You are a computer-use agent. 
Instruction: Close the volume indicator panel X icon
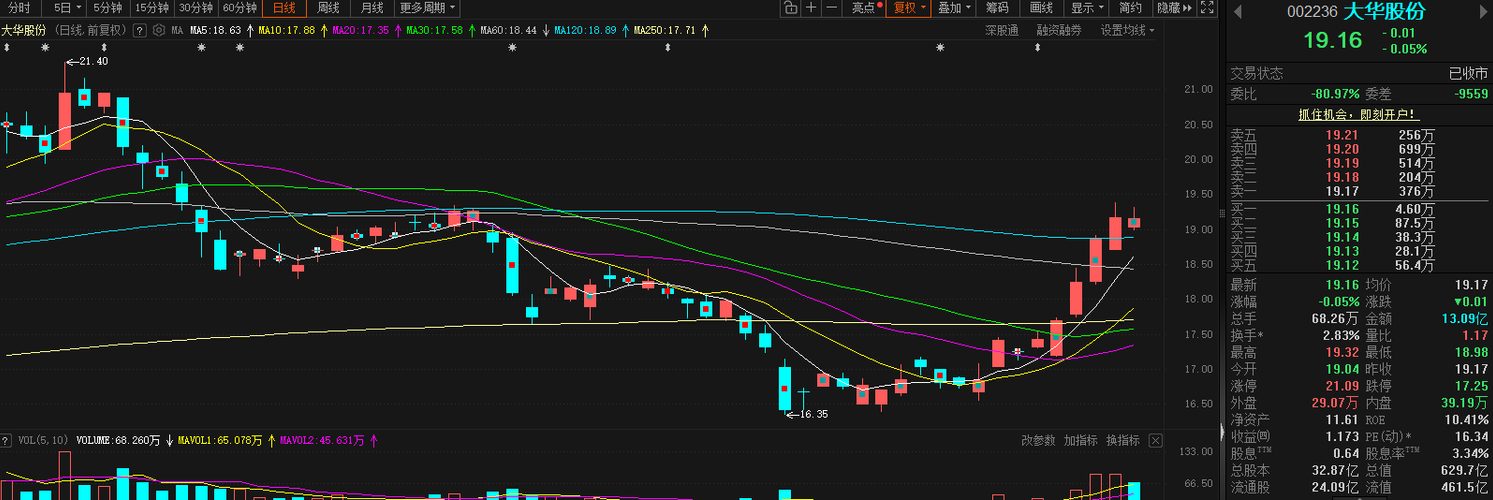coord(1156,440)
